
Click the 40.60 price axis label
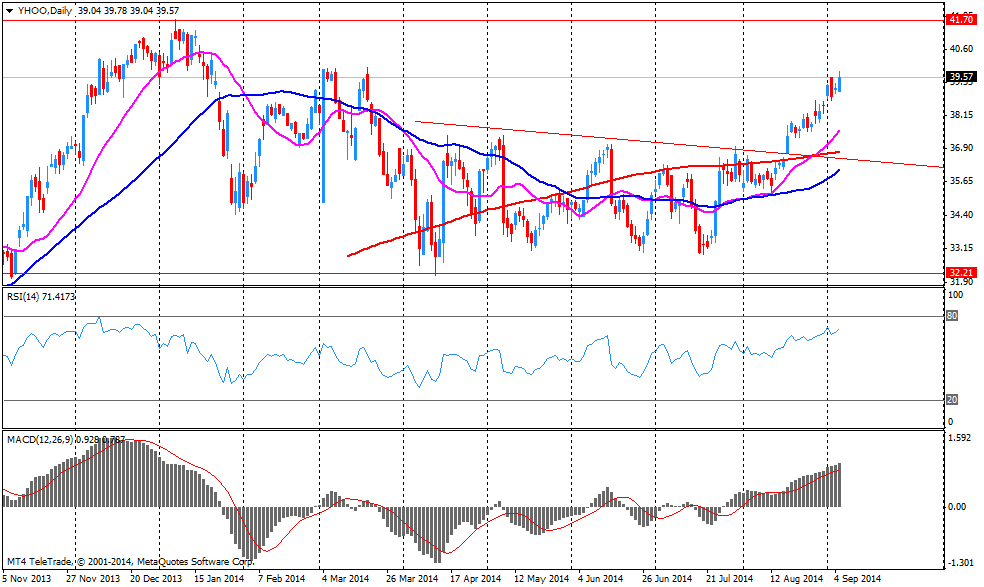[x=961, y=48]
